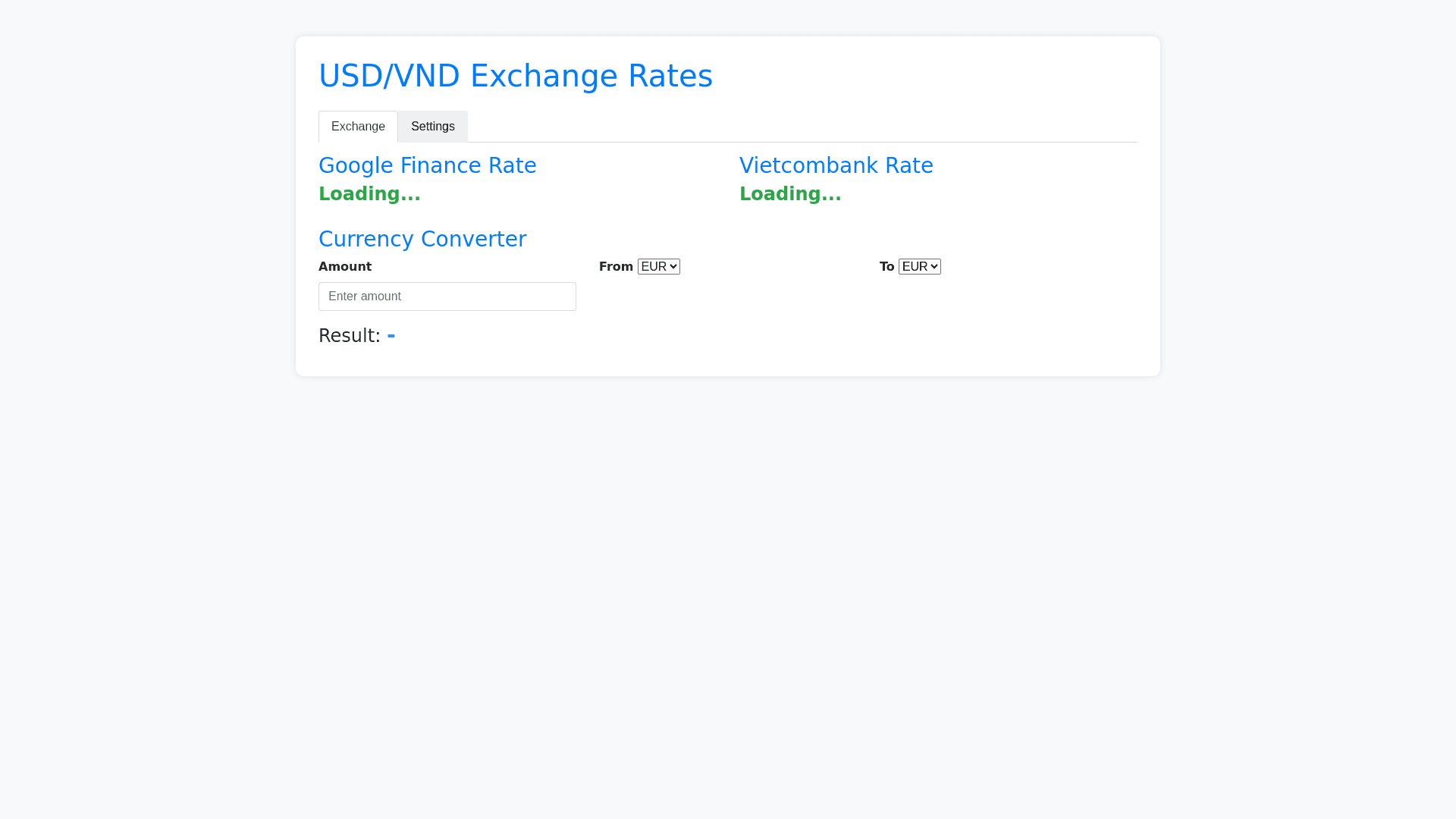Click the Enter amount input field
1456x819 pixels.
coord(447,297)
